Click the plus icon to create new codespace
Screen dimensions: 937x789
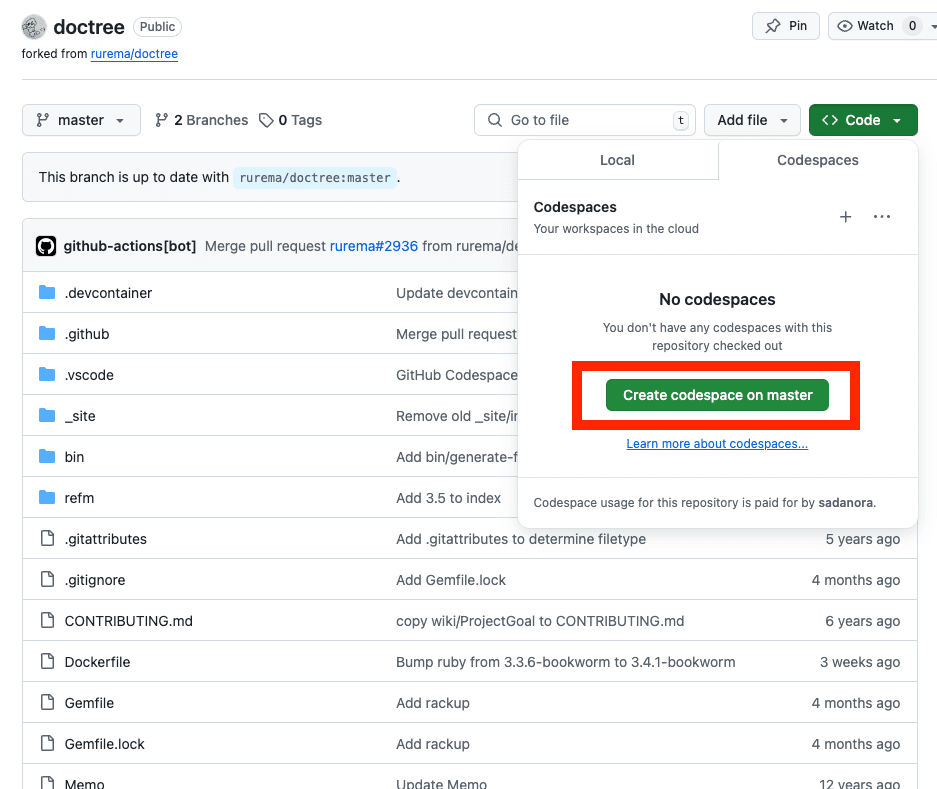tap(845, 216)
